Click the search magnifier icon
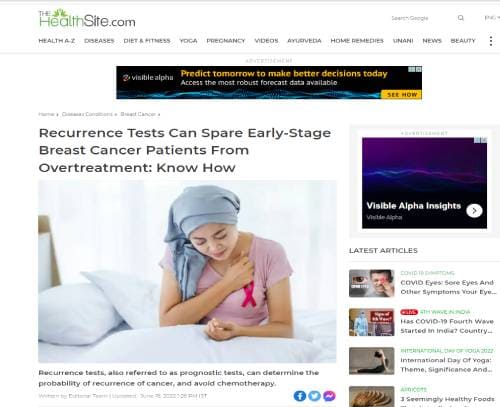 pyautogui.click(x=461, y=18)
